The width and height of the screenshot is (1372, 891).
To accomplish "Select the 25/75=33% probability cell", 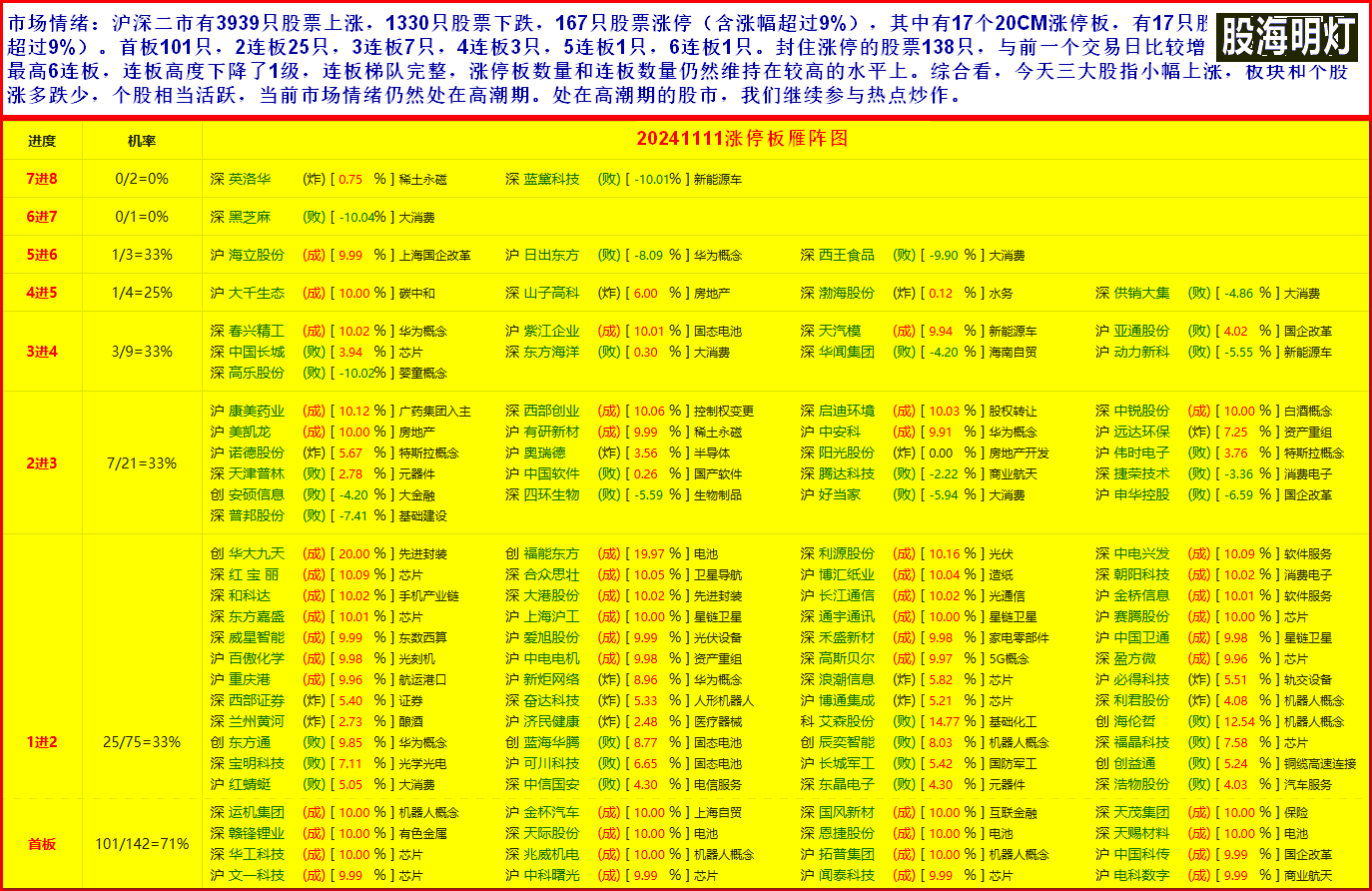I will tap(142, 742).
